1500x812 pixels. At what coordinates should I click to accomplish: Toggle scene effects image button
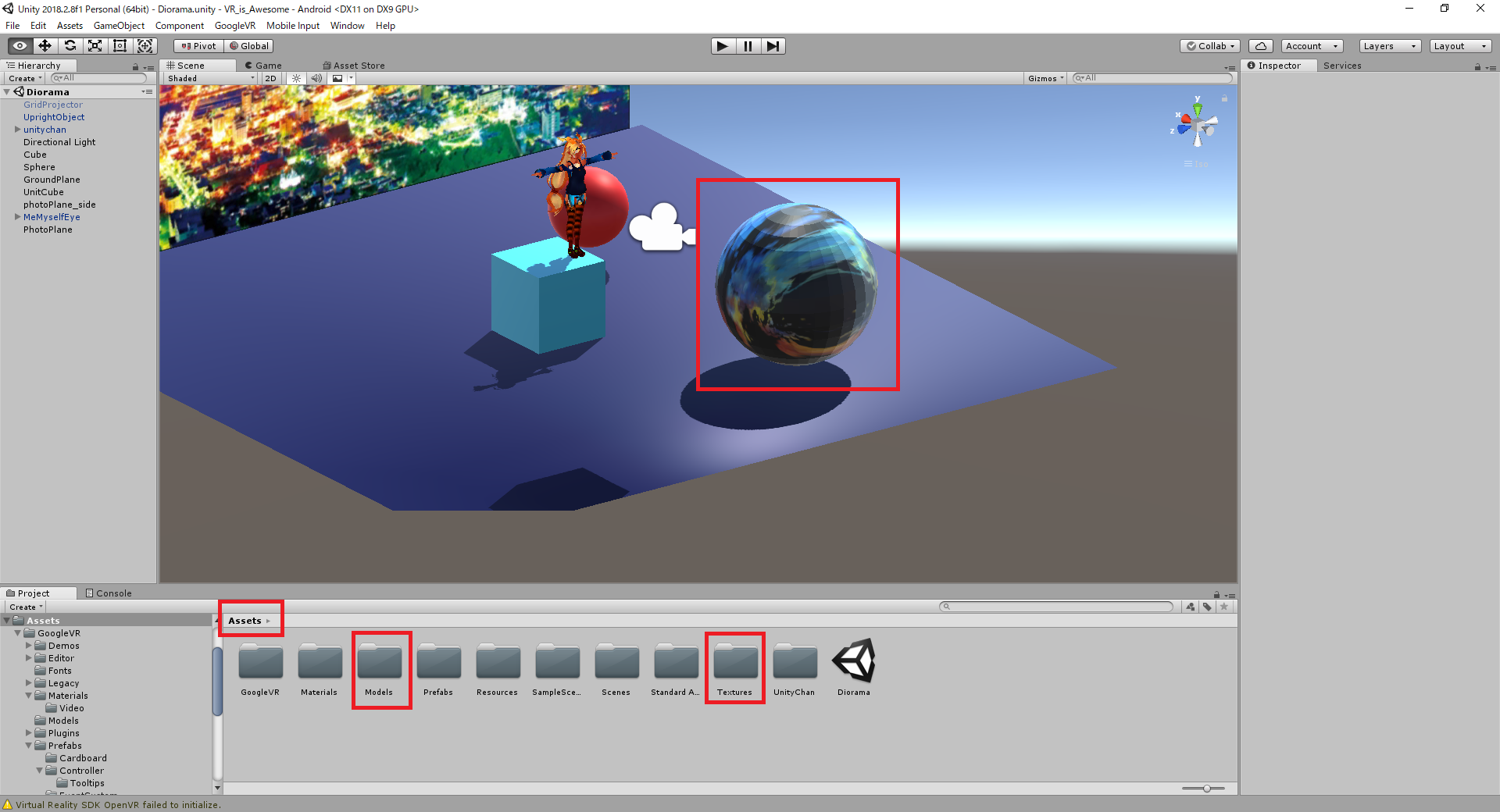(x=337, y=78)
